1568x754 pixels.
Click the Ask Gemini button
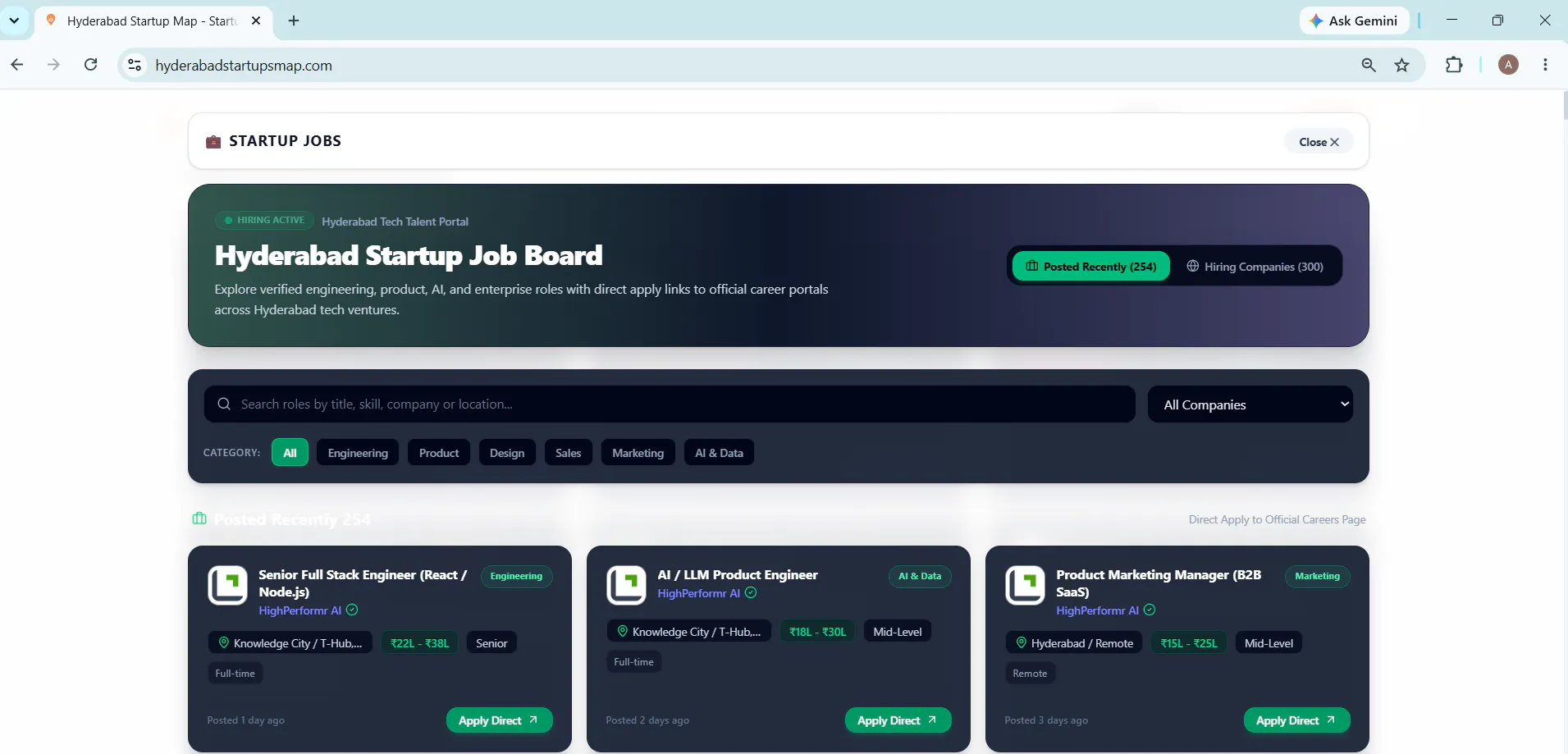point(1354,21)
